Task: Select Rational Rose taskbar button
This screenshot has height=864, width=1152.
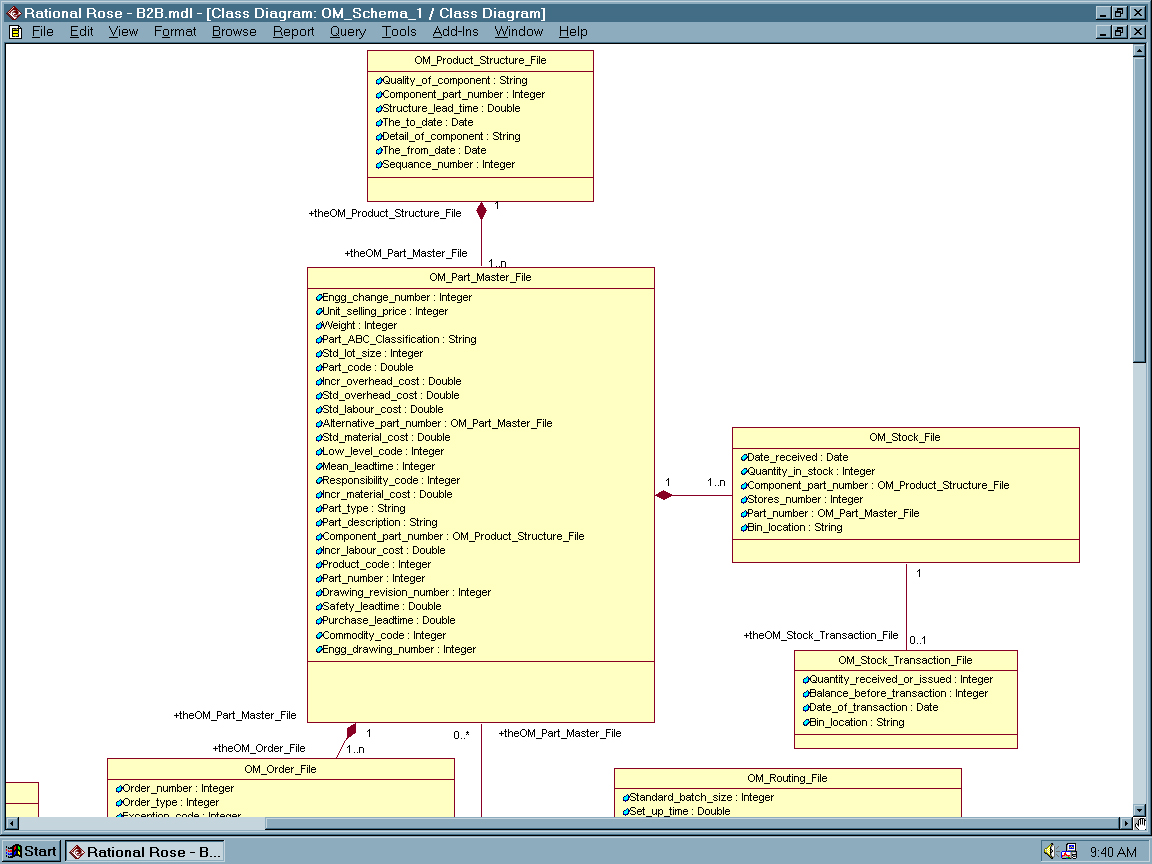Action: tap(145, 852)
